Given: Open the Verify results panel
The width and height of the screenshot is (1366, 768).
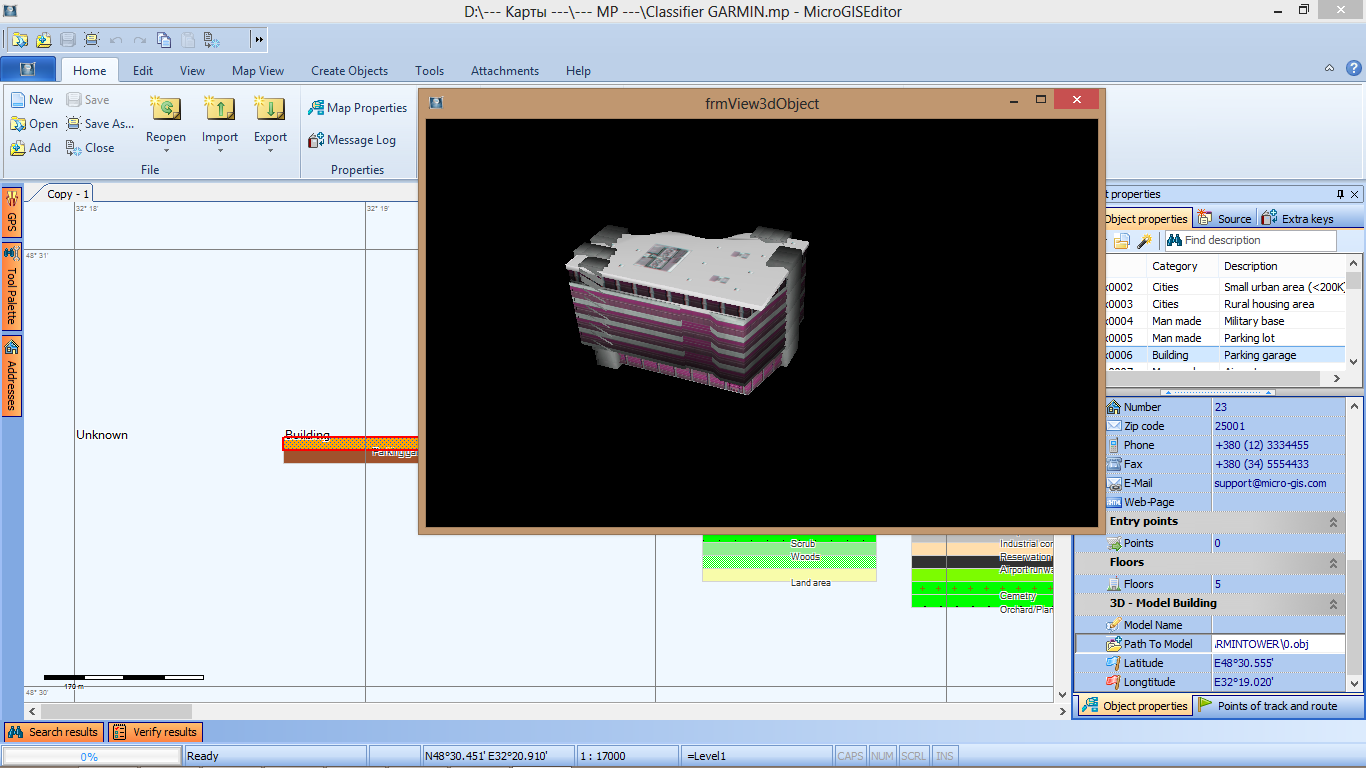Looking at the screenshot, I should tap(156, 732).
